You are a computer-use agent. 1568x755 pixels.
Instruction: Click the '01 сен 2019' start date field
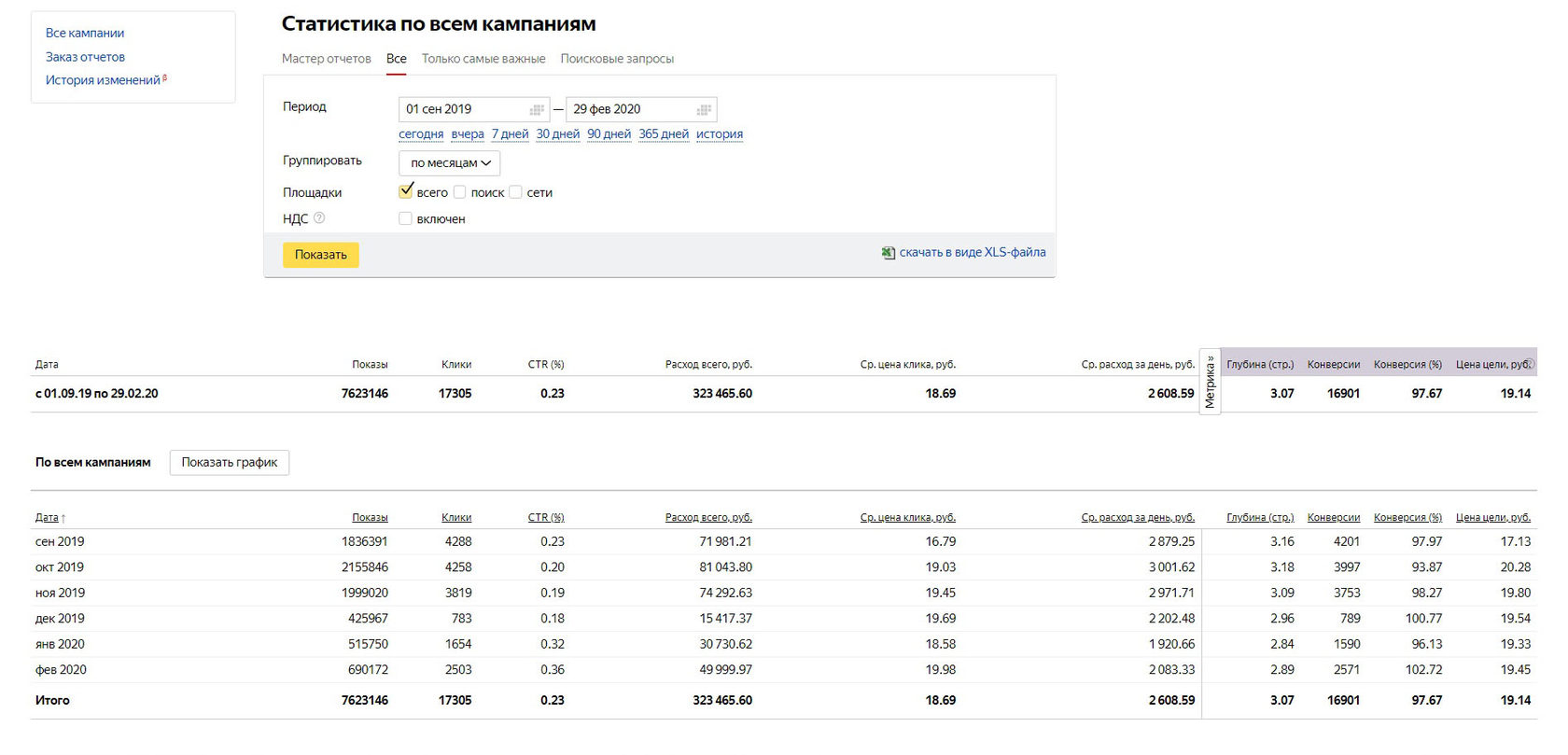[x=464, y=109]
